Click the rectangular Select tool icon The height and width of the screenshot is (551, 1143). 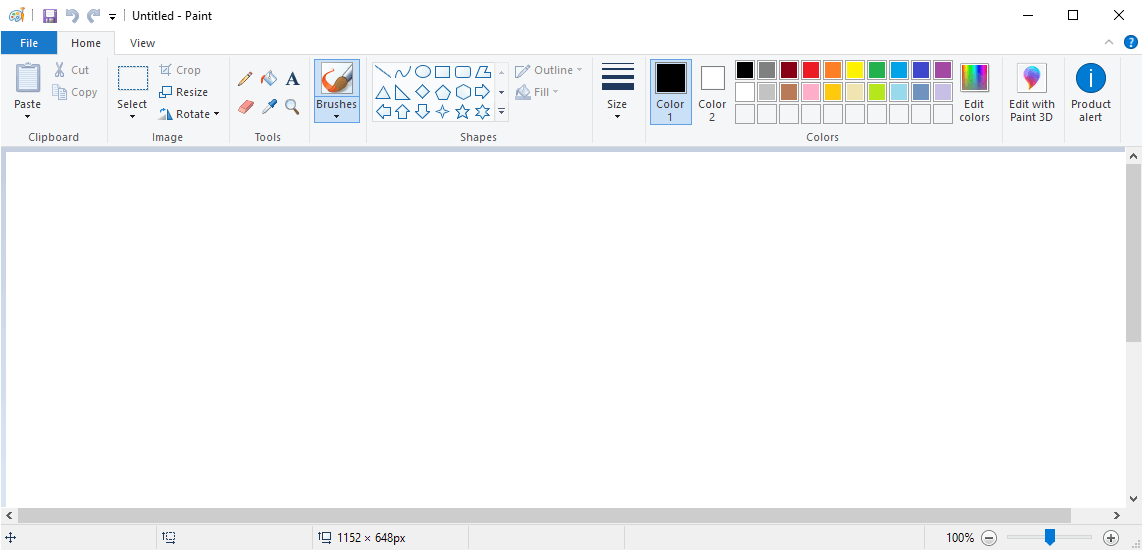(133, 78)
